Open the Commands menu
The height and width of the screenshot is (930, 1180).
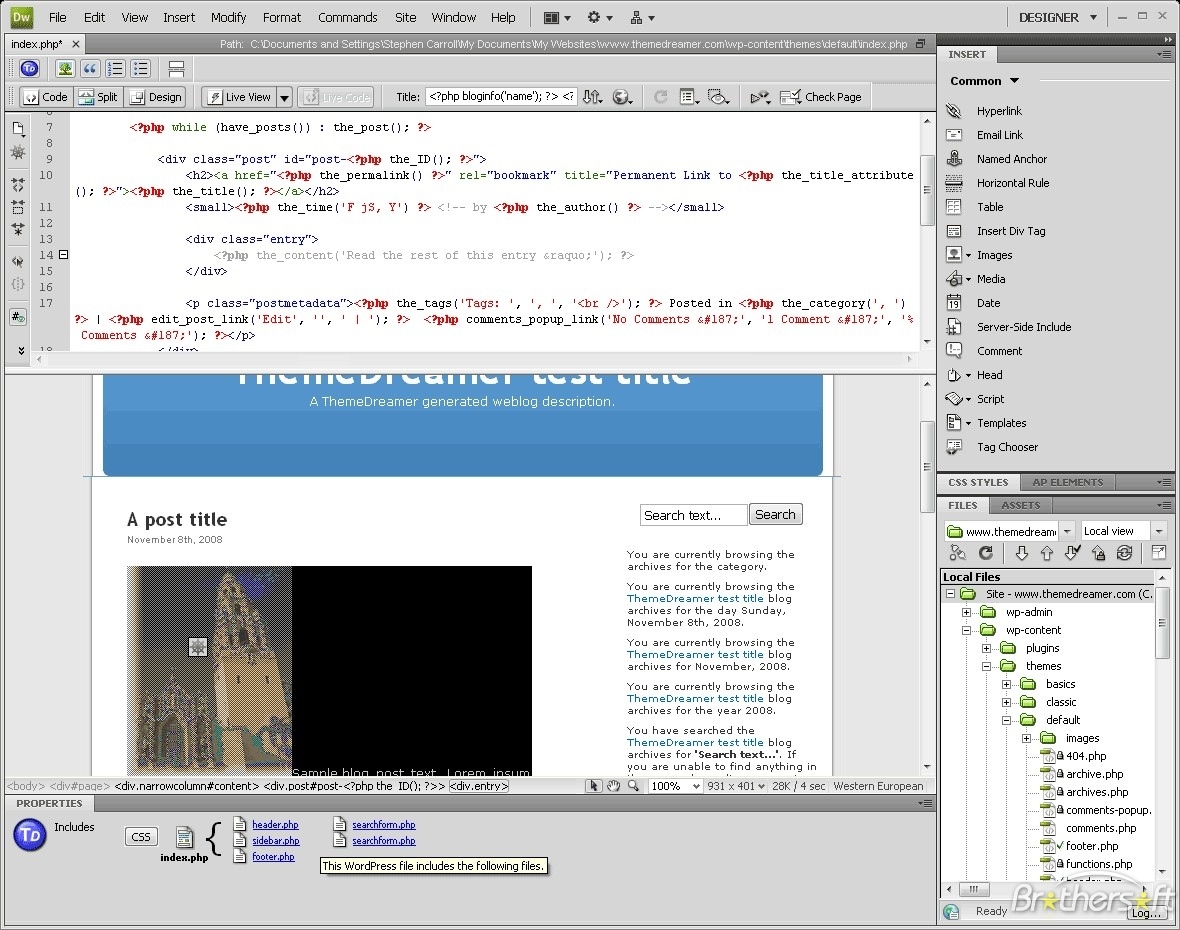(x=347, y=17)
